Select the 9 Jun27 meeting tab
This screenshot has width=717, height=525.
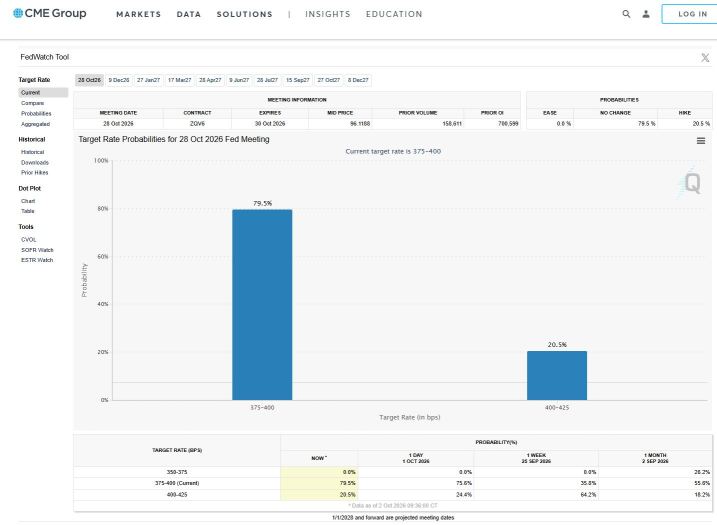click(239, 80)
